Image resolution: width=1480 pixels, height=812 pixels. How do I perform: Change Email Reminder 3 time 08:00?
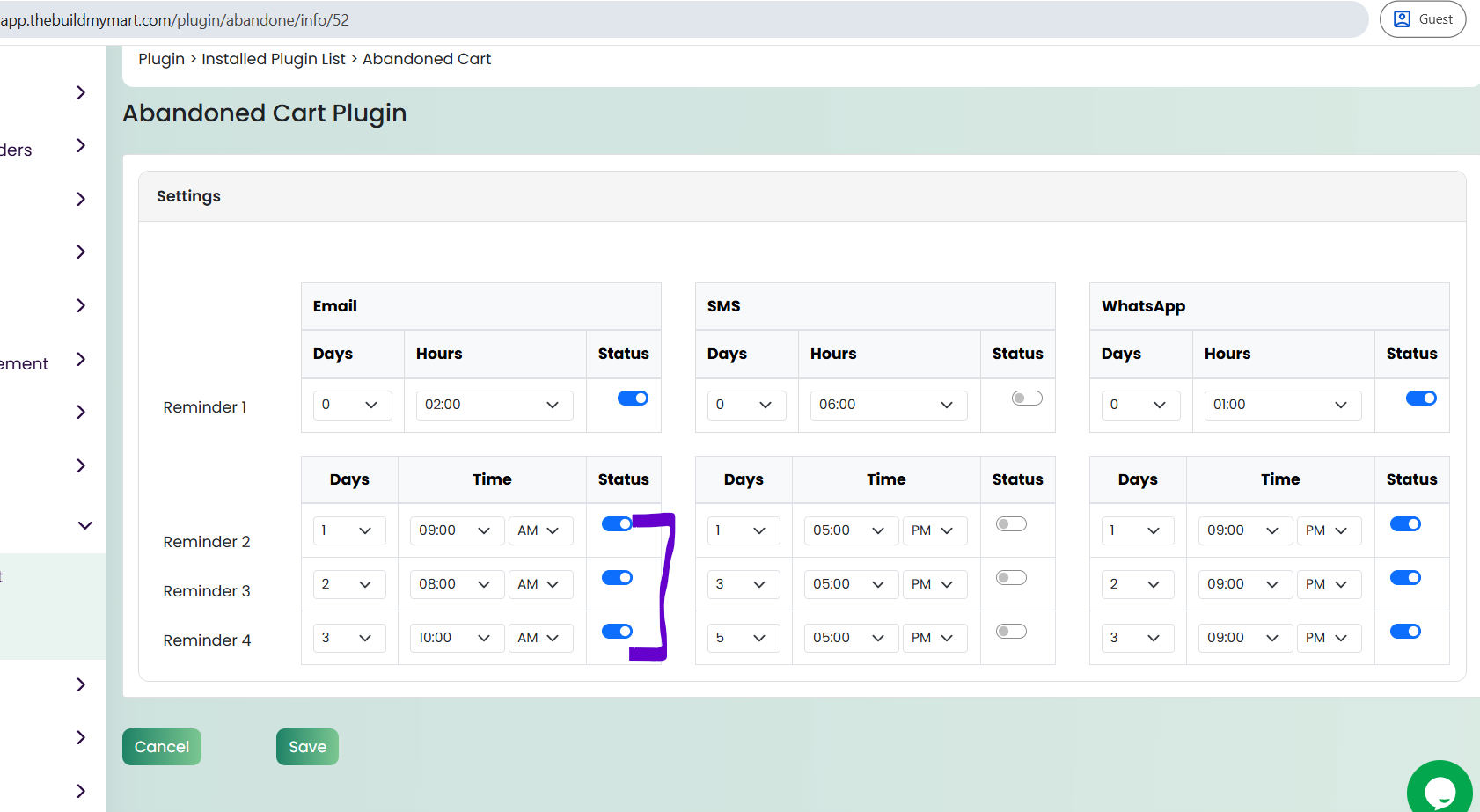click(457, 584)
